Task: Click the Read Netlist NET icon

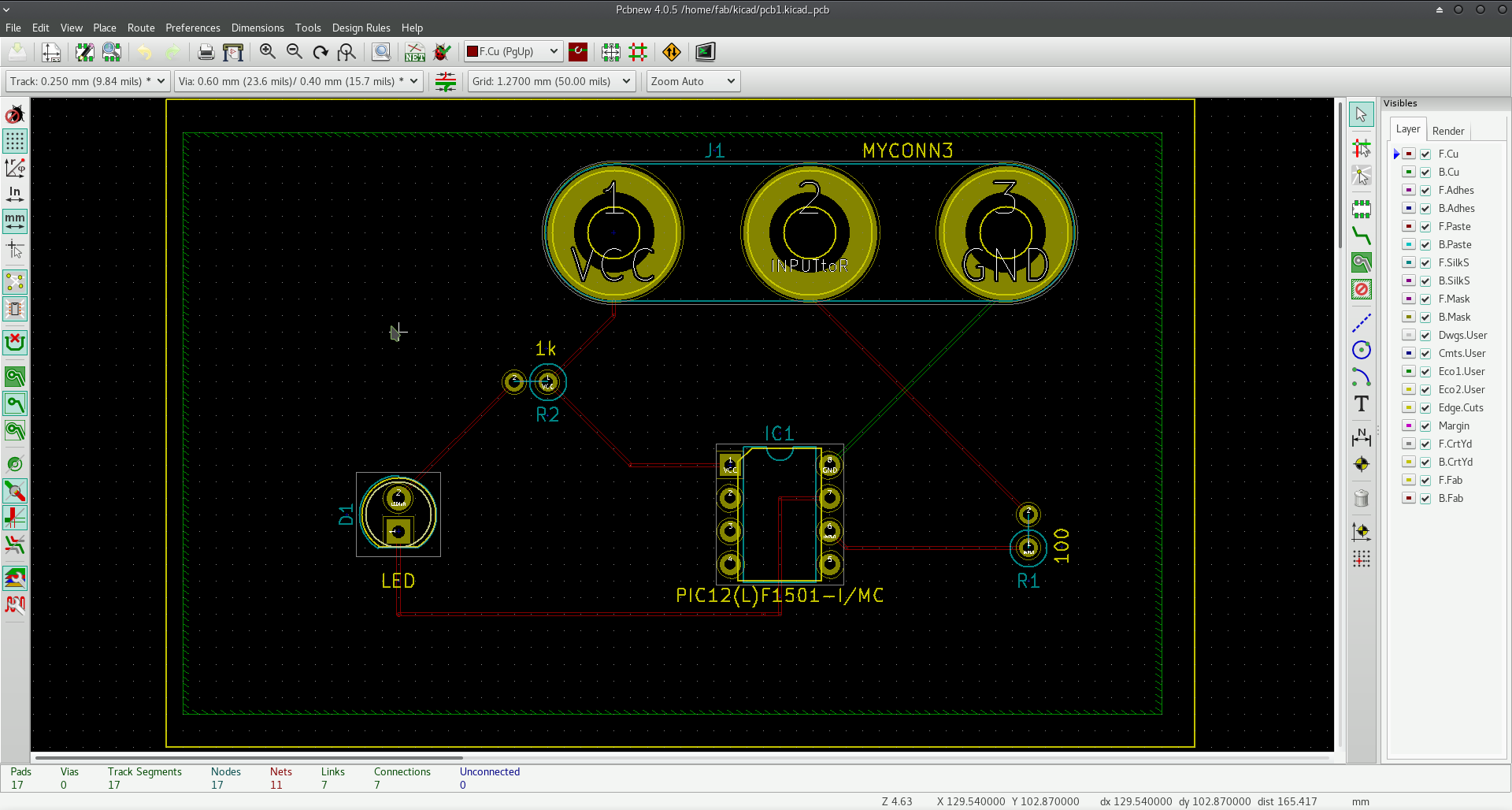Action: [415, 52]
